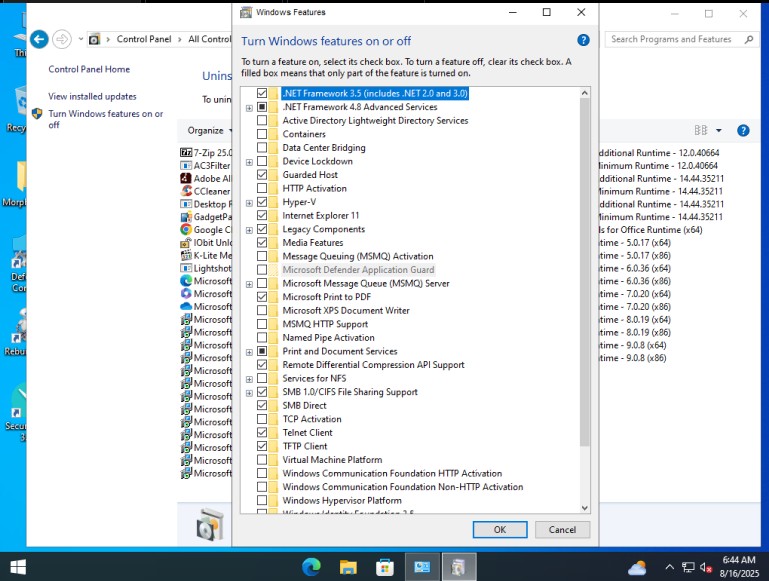Click the 7-Zip program icon in list
The height and width of the screenshot is (581, 769).
(x=186, y=152)
